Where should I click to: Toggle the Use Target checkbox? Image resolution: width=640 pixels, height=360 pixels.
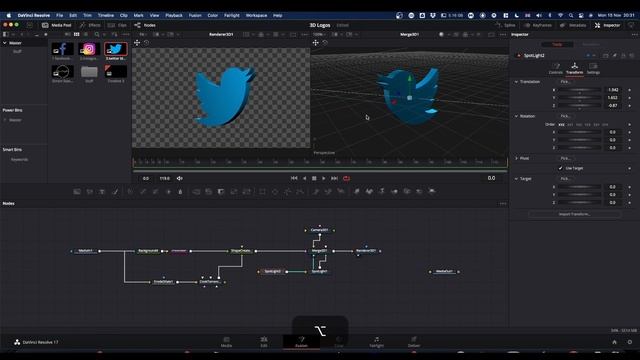(x=560, y=168)
